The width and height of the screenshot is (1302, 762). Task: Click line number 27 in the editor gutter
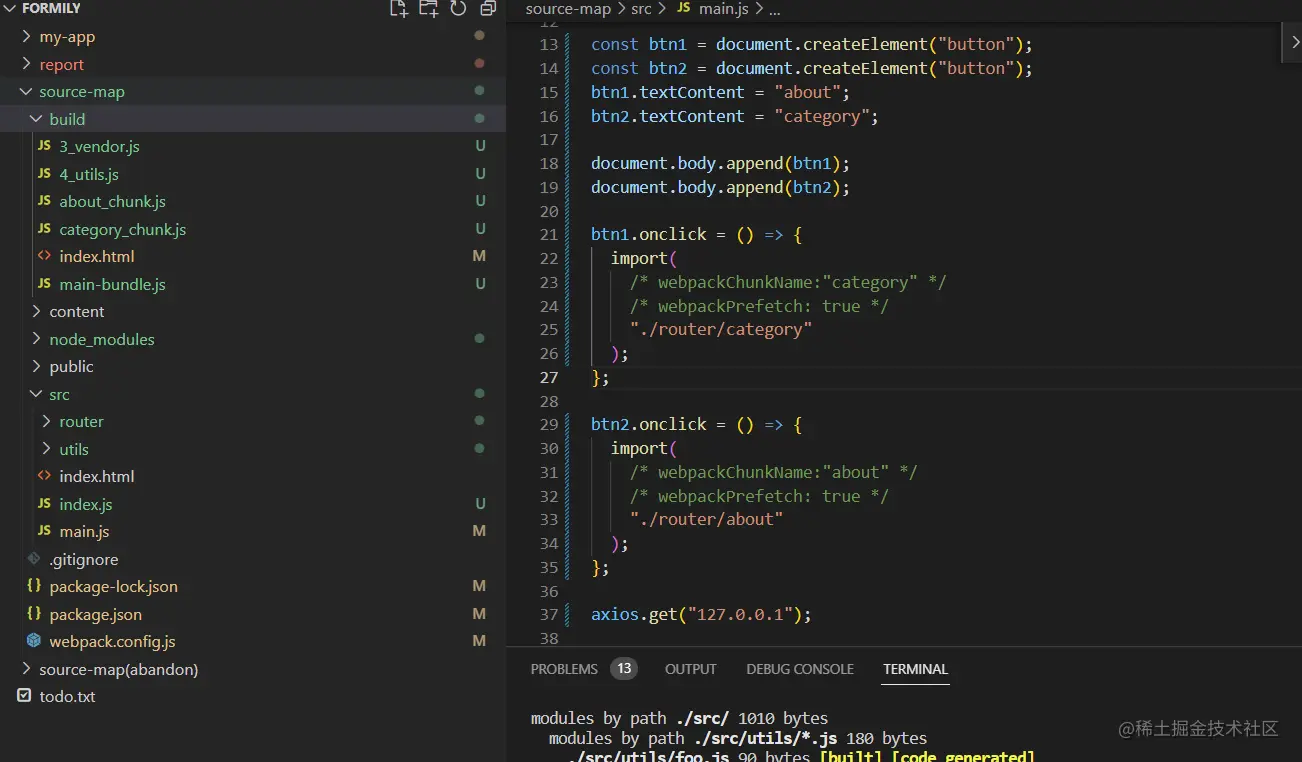tap(549, 378)
